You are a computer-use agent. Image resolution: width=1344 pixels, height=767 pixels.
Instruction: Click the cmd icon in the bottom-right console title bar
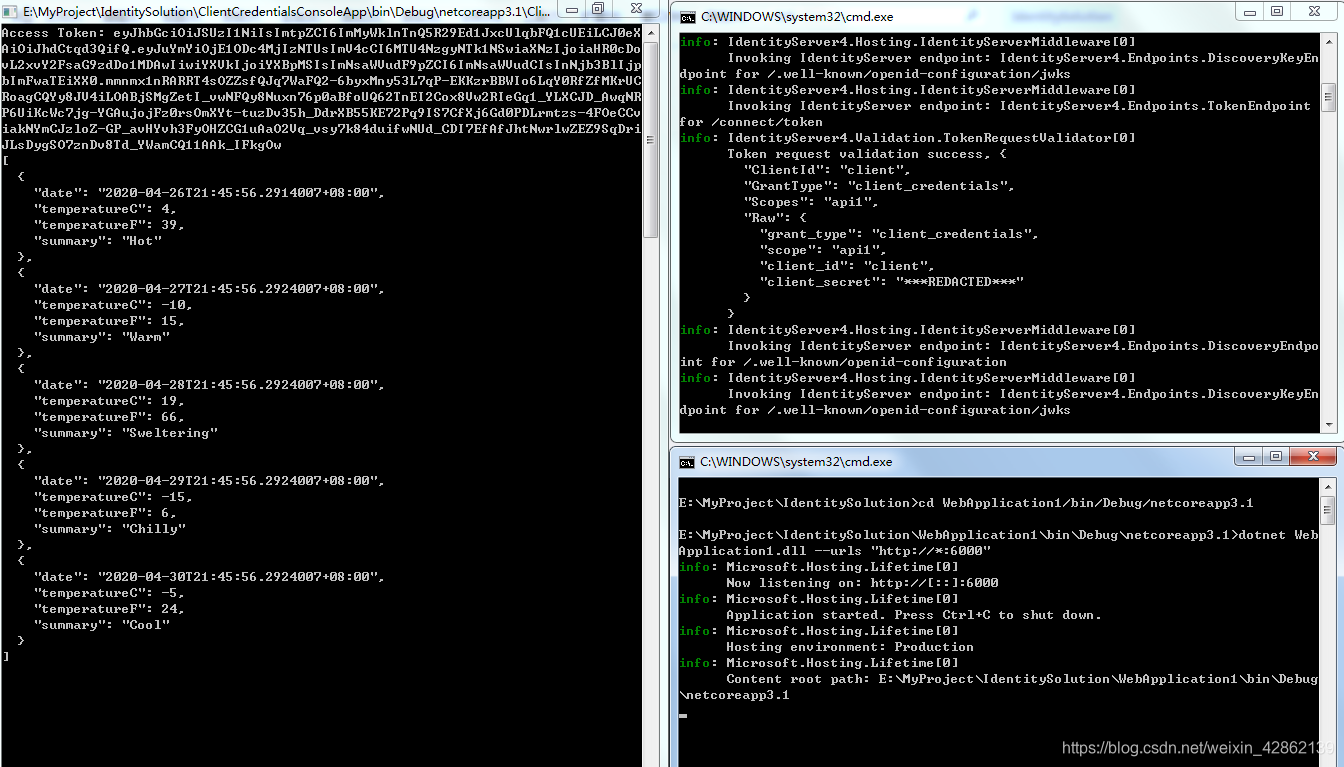(x=687, y=462)
